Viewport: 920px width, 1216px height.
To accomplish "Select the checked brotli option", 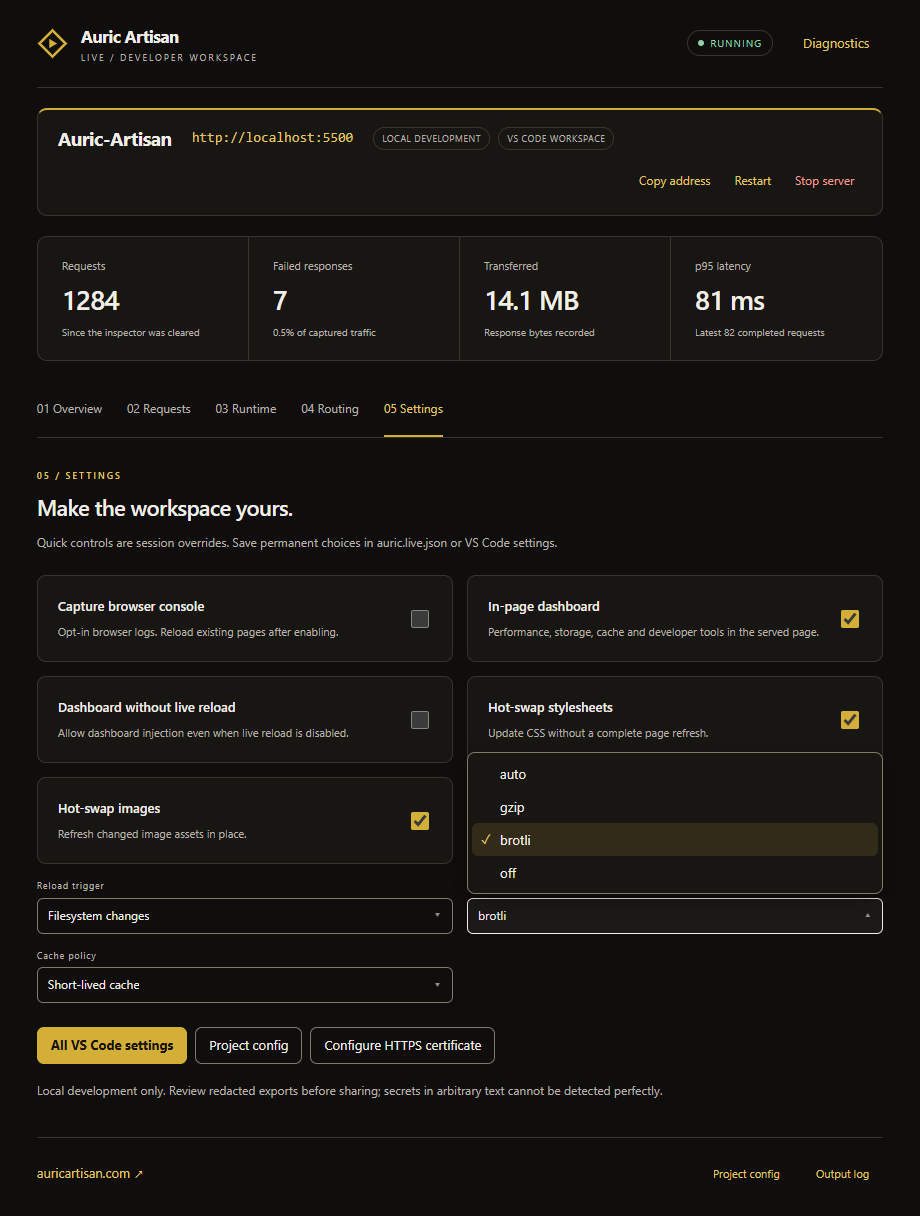I will [675, 840].
